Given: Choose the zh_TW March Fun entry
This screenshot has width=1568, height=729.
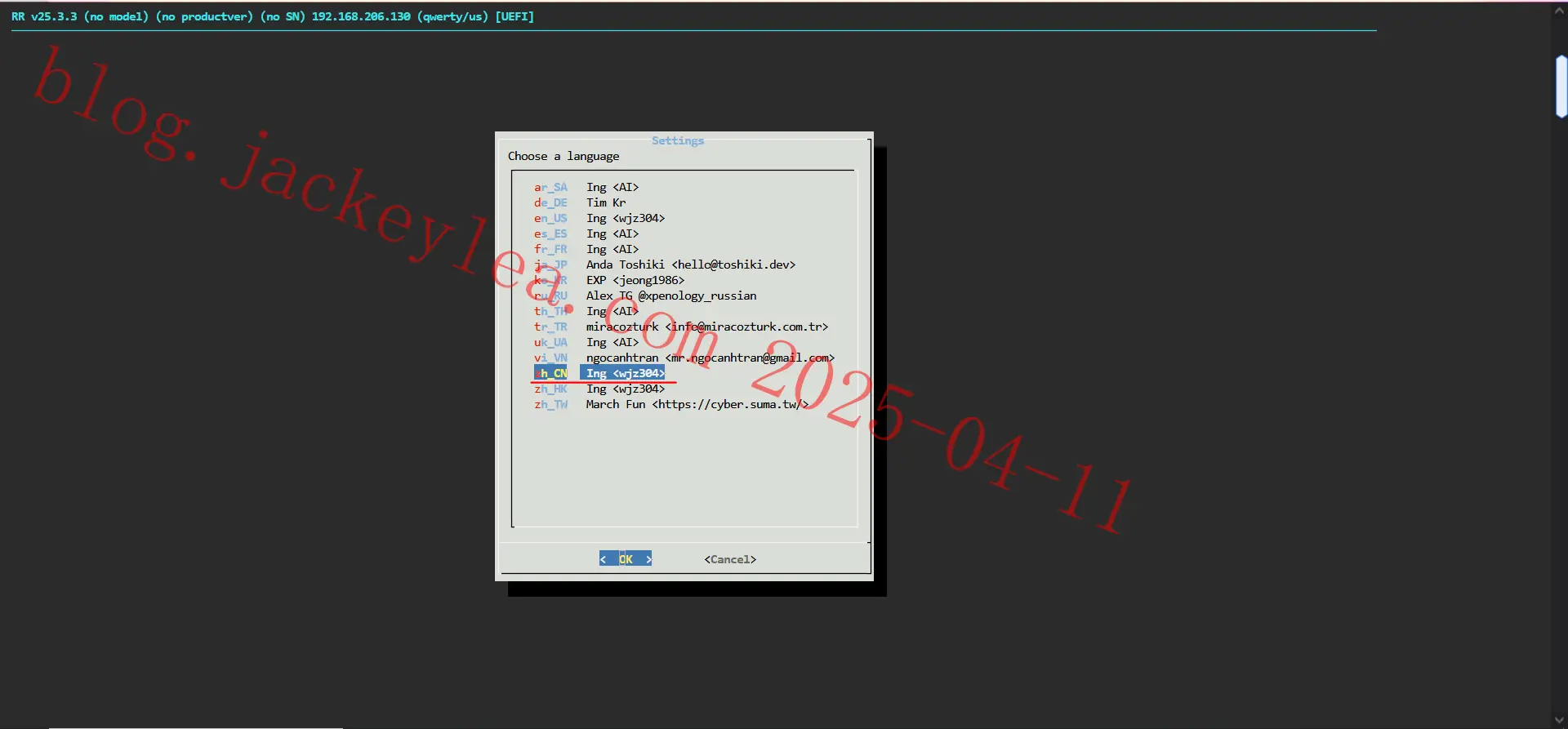Looking at the screenshot, I should tap(671, 404).
